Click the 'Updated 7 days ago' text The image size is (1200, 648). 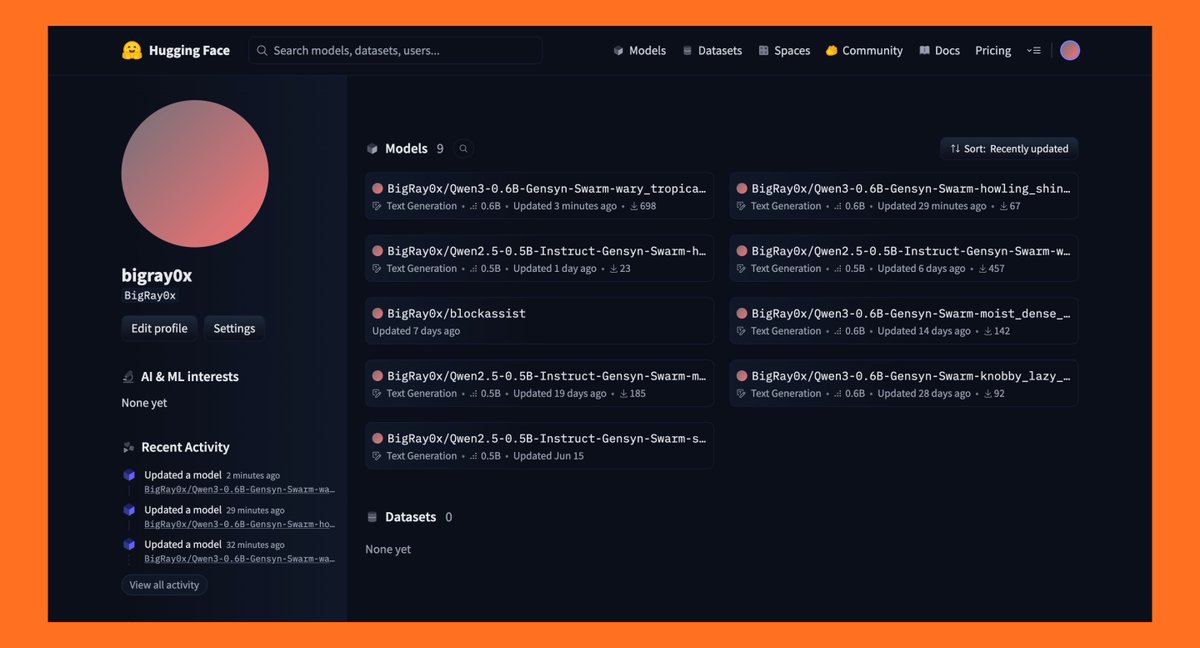(x=416, y=331)
